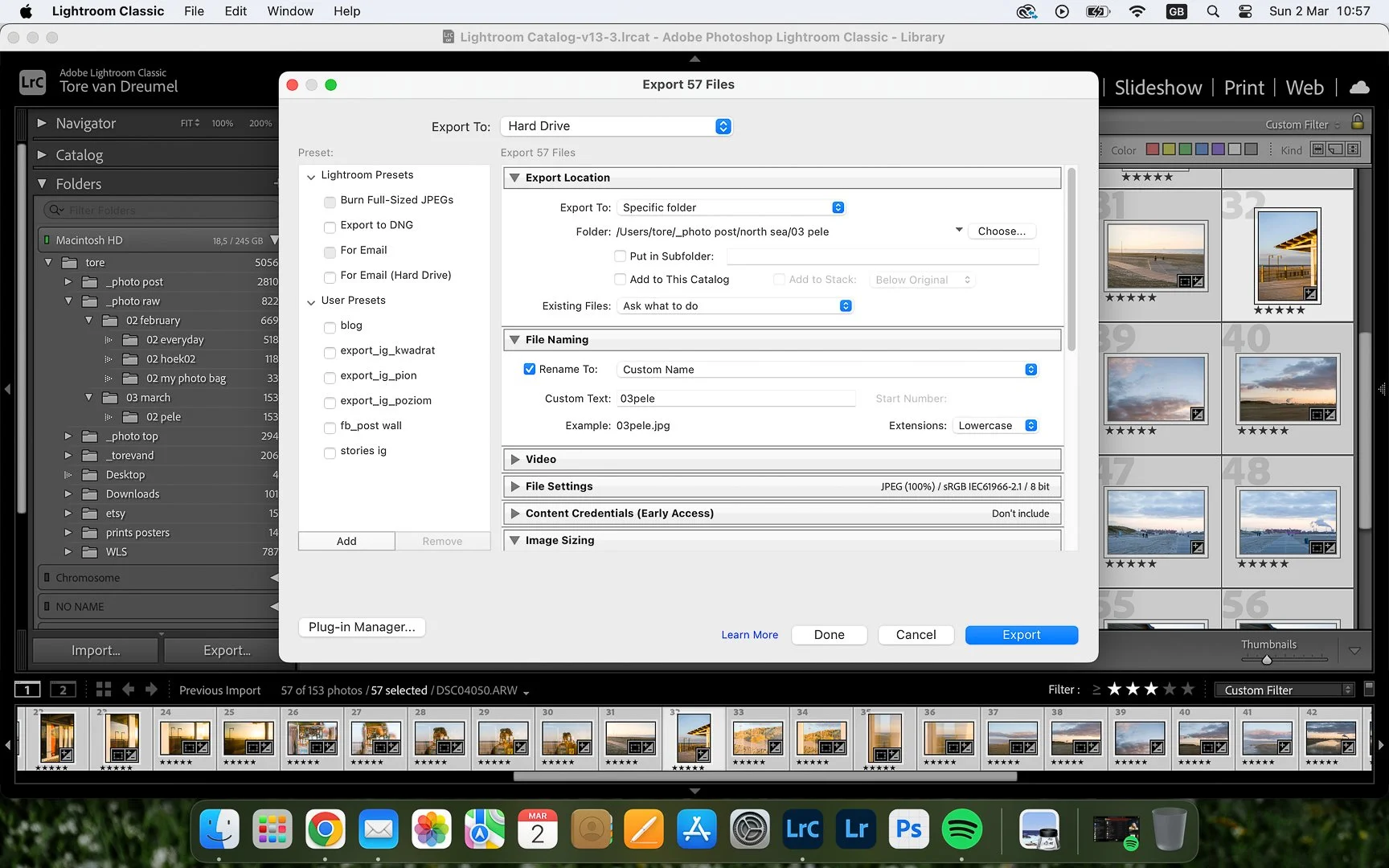Open Finder from the Dock
1389x868 pixels.
(x=219, y=829)
